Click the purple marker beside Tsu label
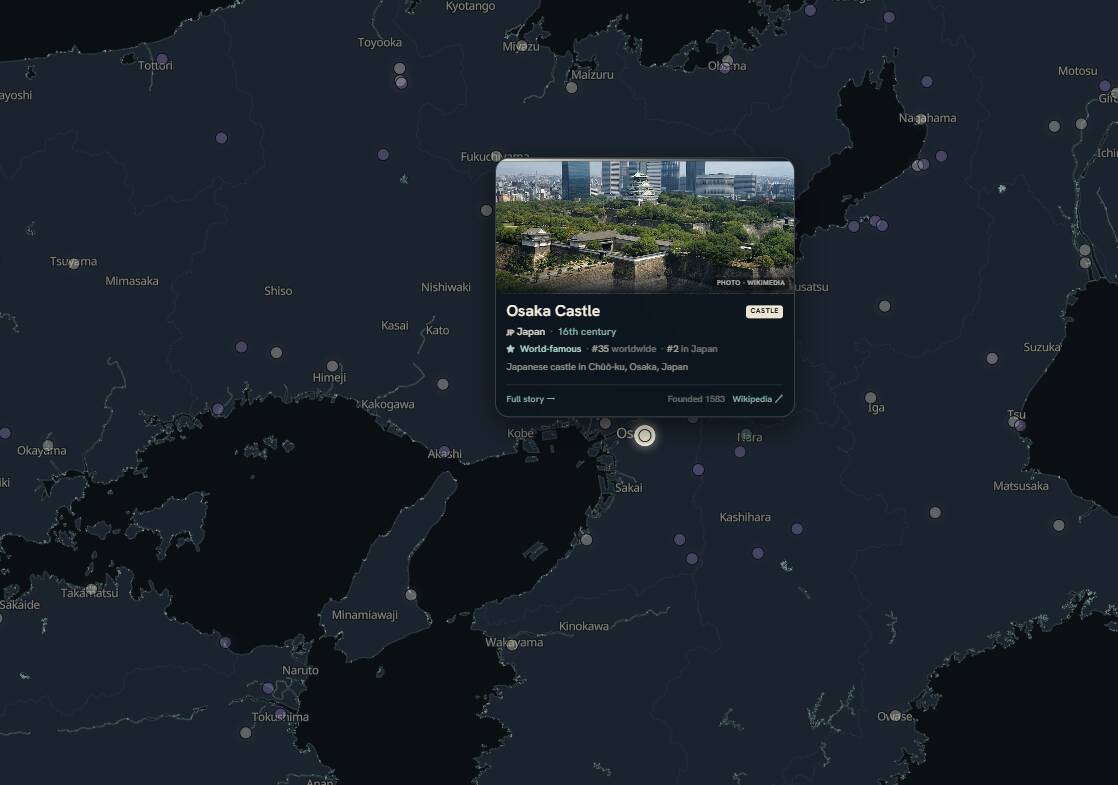 (1020, 426)
